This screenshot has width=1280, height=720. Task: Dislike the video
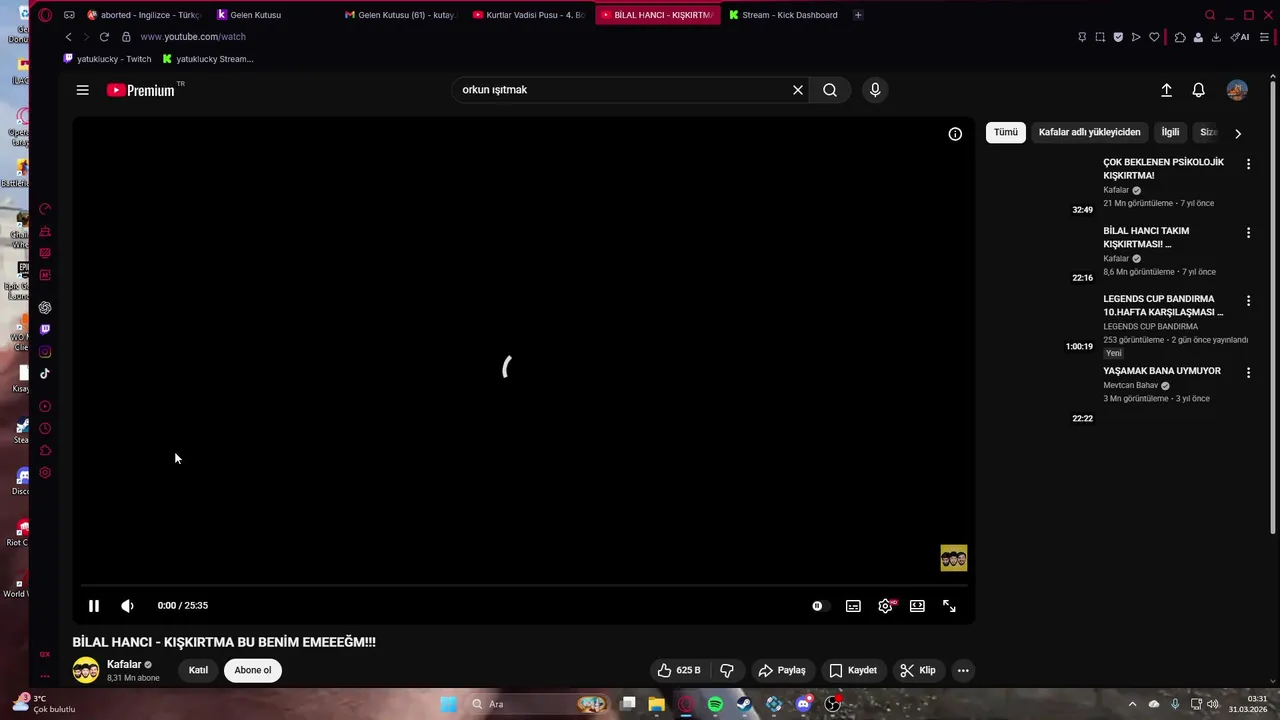[x=727, y=670]
